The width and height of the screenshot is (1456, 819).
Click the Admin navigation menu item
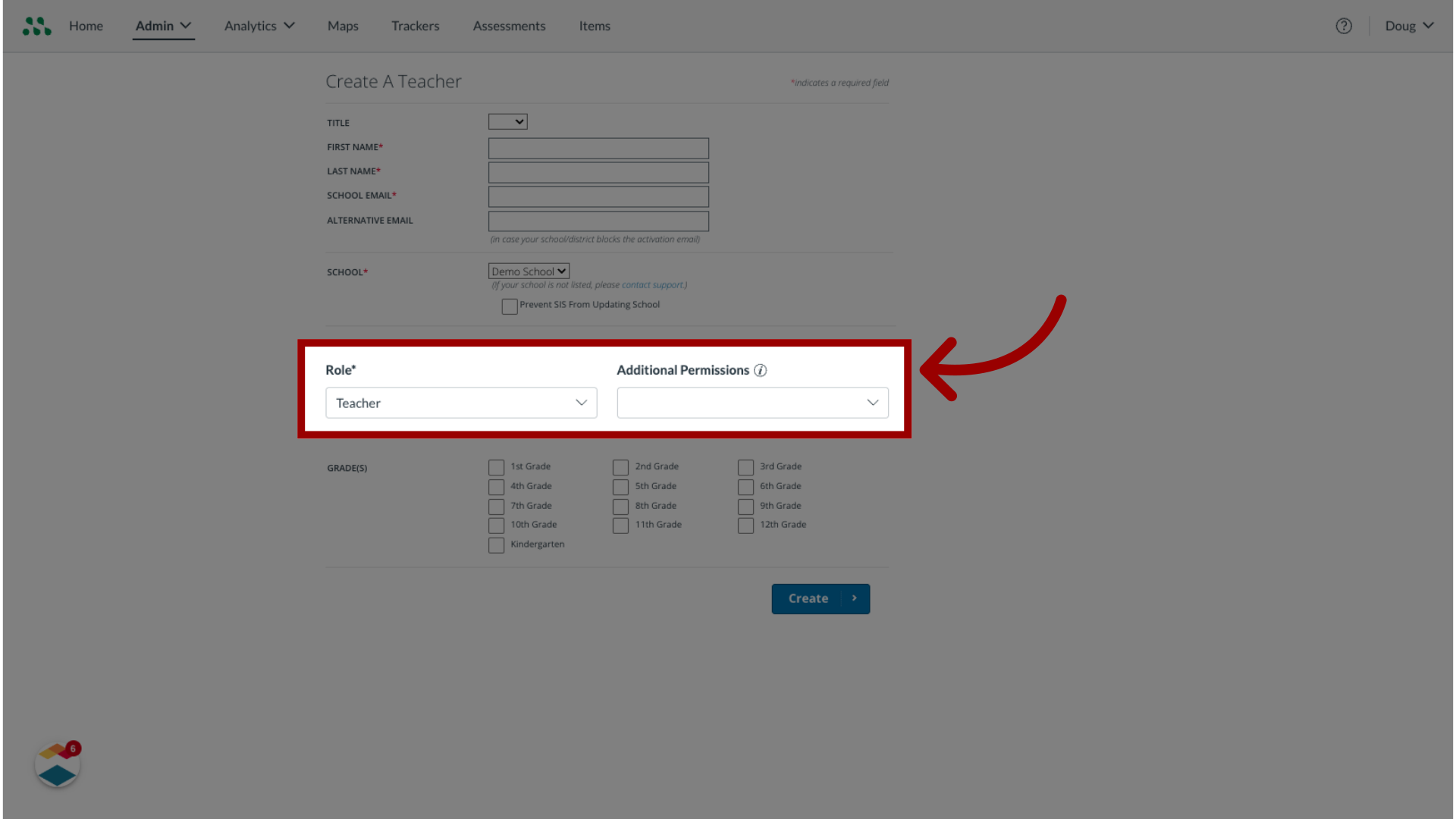tap(163, 25)
